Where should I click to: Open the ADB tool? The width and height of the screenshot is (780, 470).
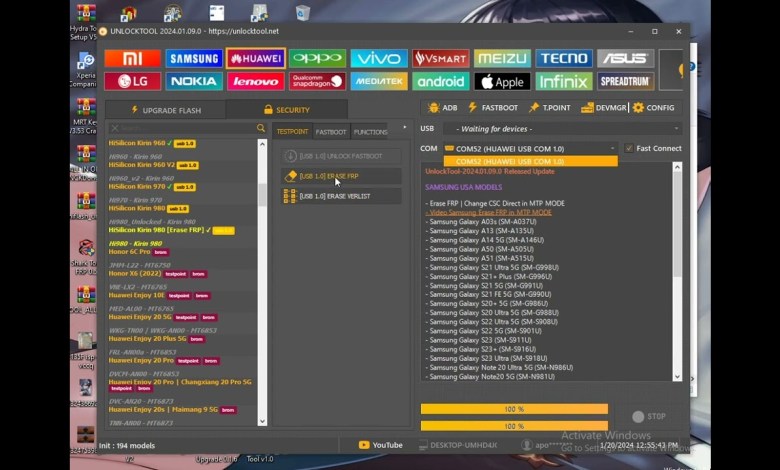443,107
